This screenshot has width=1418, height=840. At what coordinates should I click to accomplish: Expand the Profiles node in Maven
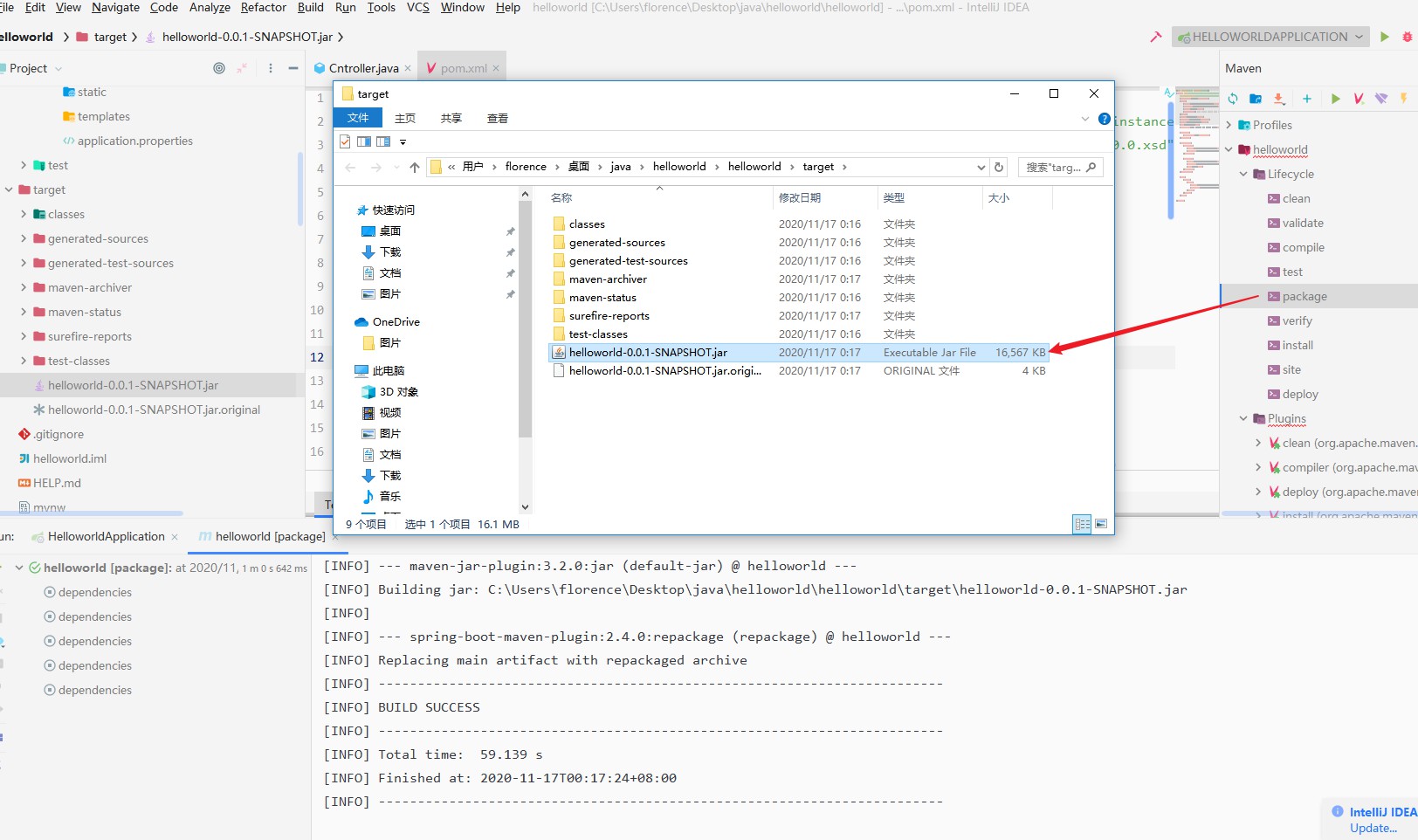[x=1229, y=125]
